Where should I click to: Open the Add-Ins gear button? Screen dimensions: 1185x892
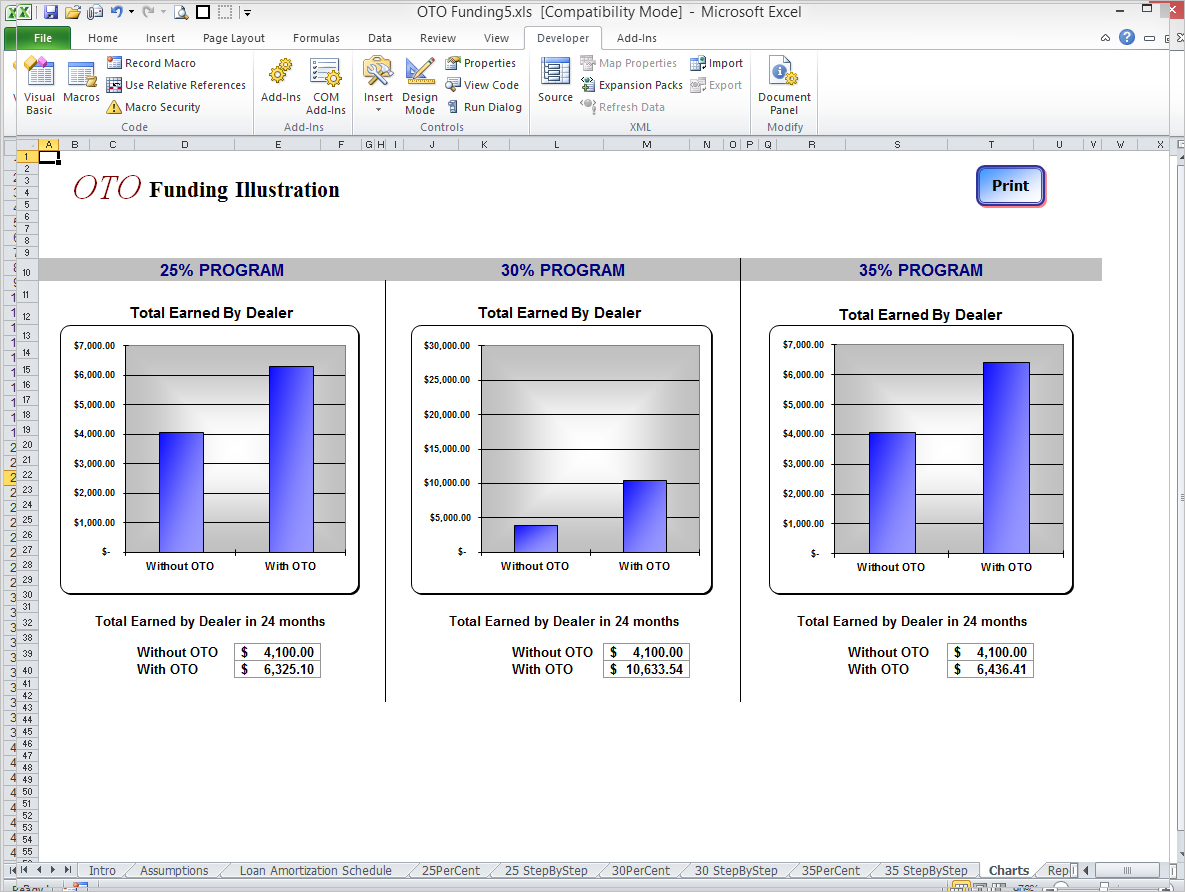pos(280,80)
